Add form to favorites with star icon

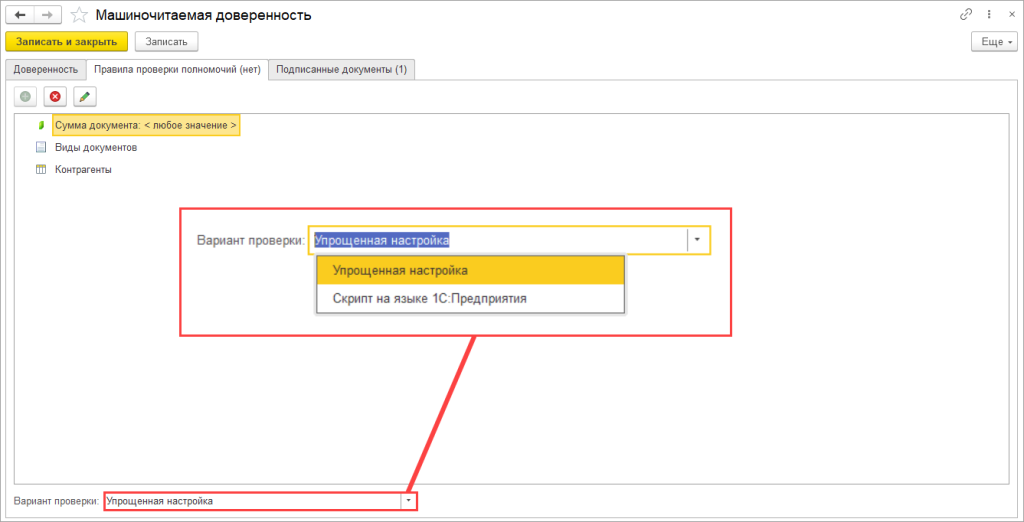coord(78,15)
